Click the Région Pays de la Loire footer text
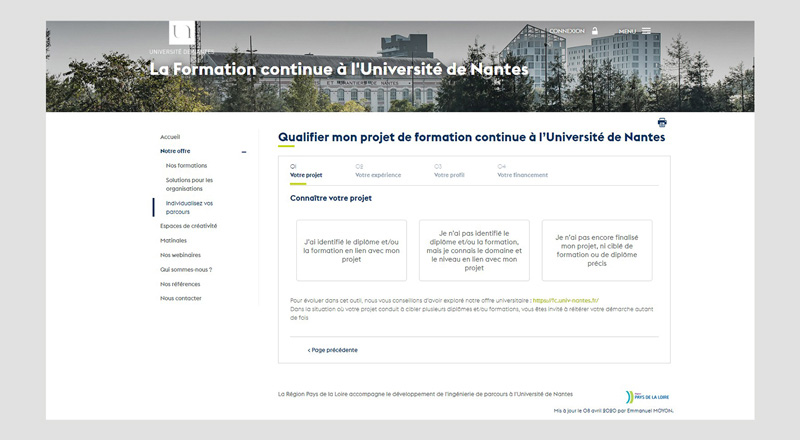 426,394
